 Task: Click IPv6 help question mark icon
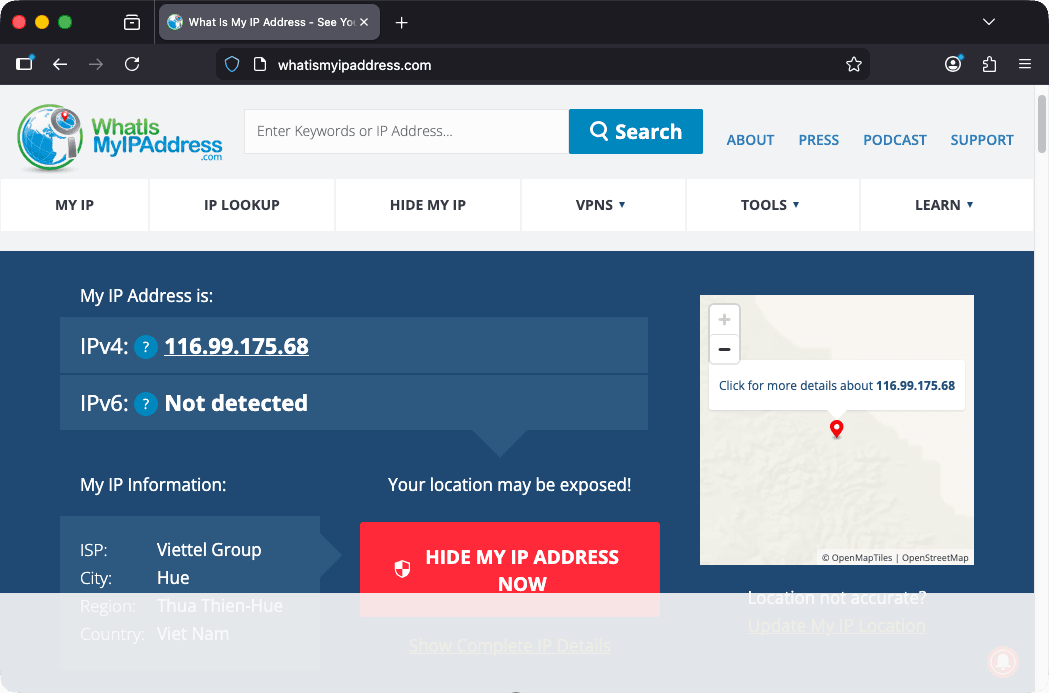click(x=146, y=404)
